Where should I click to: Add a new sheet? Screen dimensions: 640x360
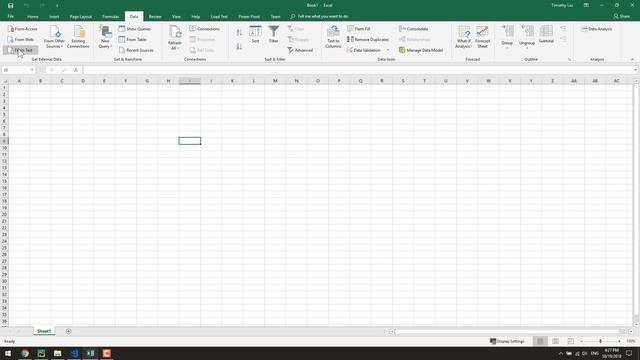click(69, 331)
